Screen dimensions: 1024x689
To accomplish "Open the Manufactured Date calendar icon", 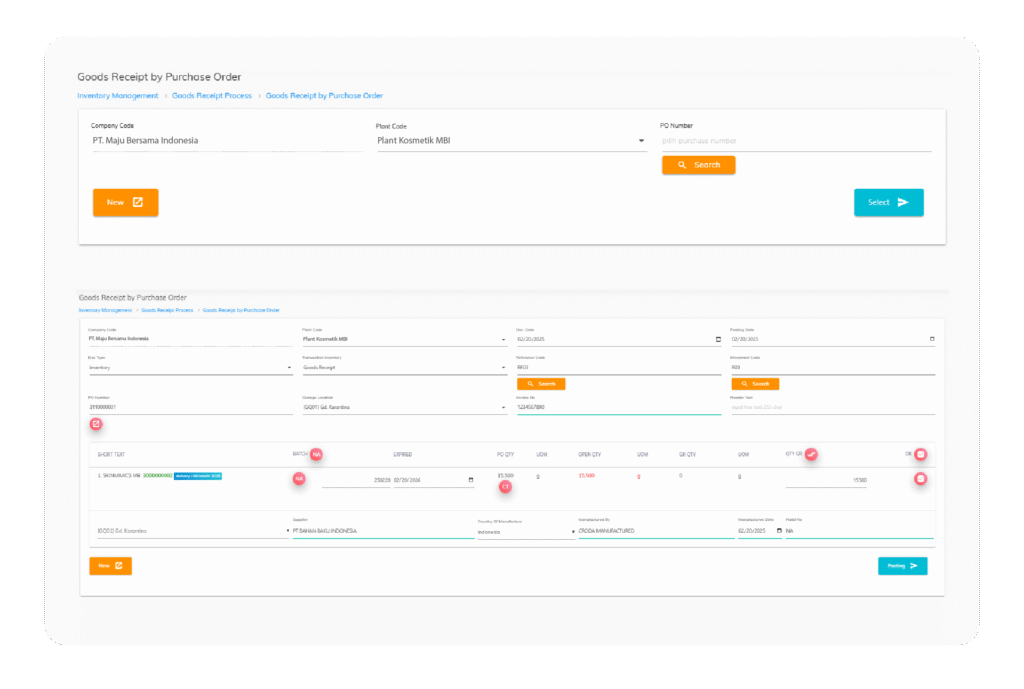I will (x=779, y=531).
